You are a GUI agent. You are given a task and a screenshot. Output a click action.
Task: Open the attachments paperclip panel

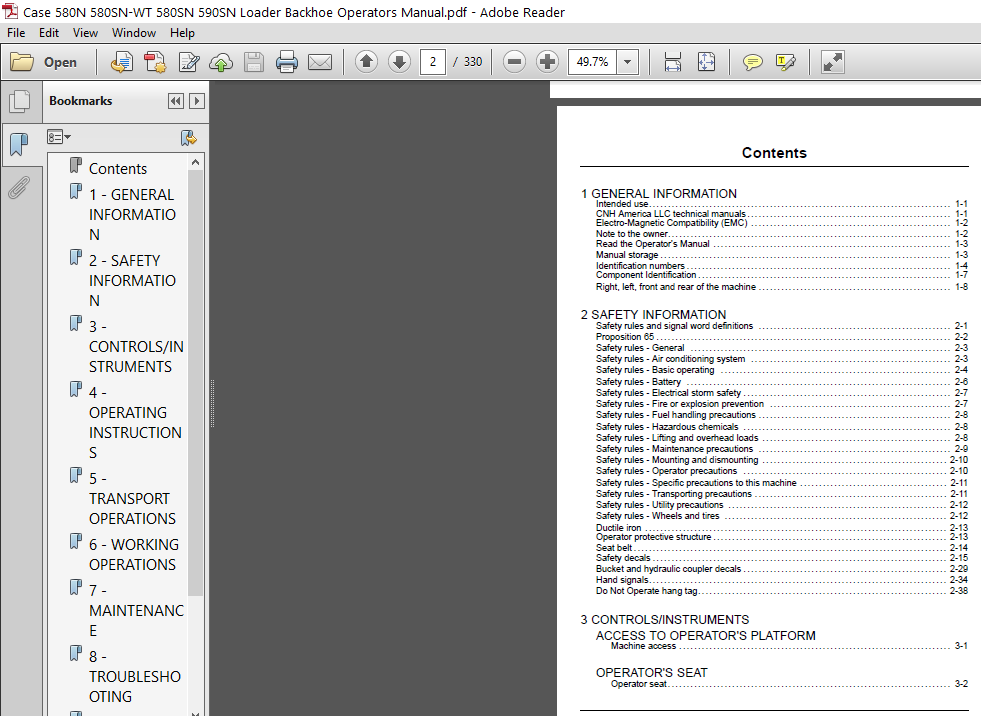(x=19, y=187)
